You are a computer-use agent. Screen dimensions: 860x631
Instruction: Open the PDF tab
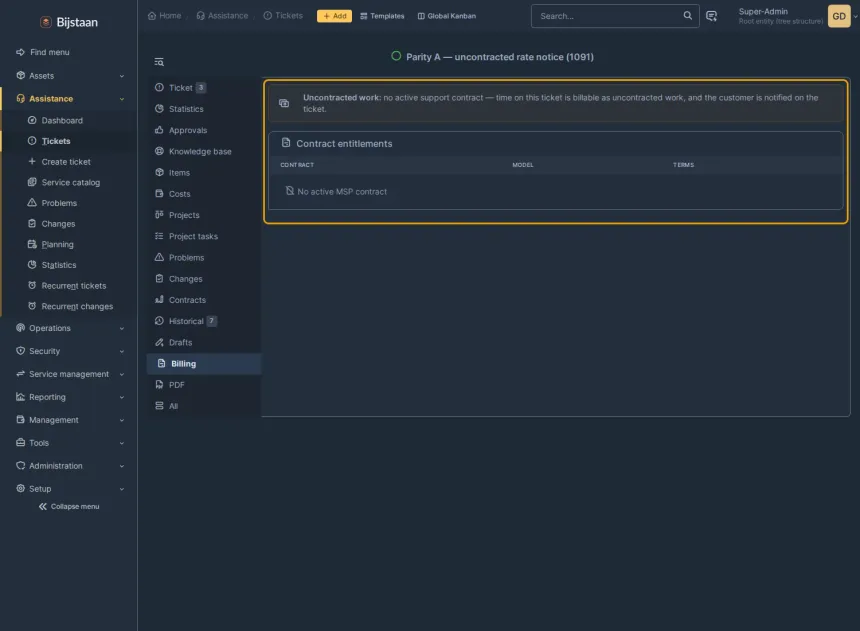pos(204,385)
